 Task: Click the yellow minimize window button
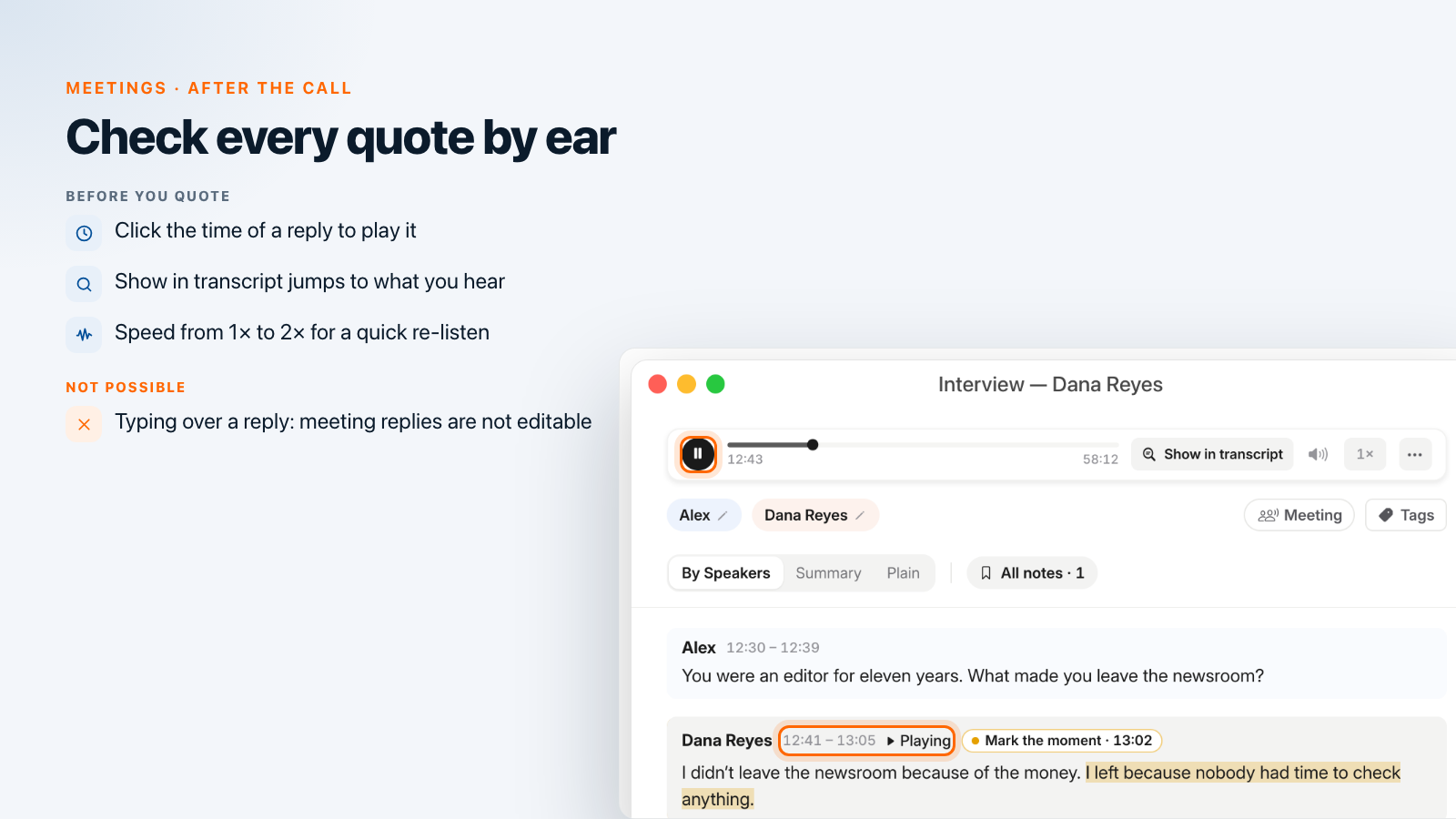[687, 384]
